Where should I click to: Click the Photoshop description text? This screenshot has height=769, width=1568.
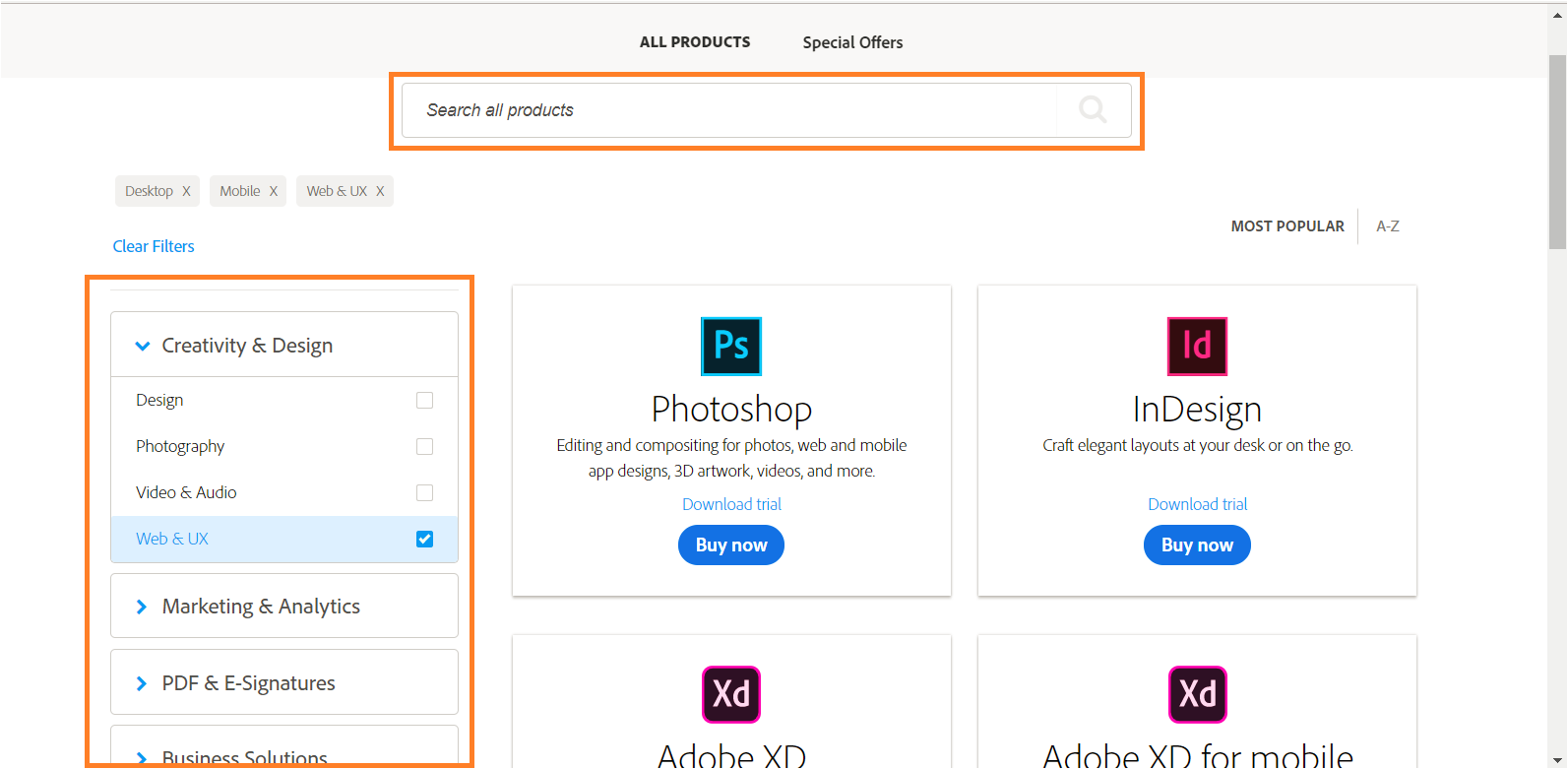pyautogui.click(x=731, y=458)
